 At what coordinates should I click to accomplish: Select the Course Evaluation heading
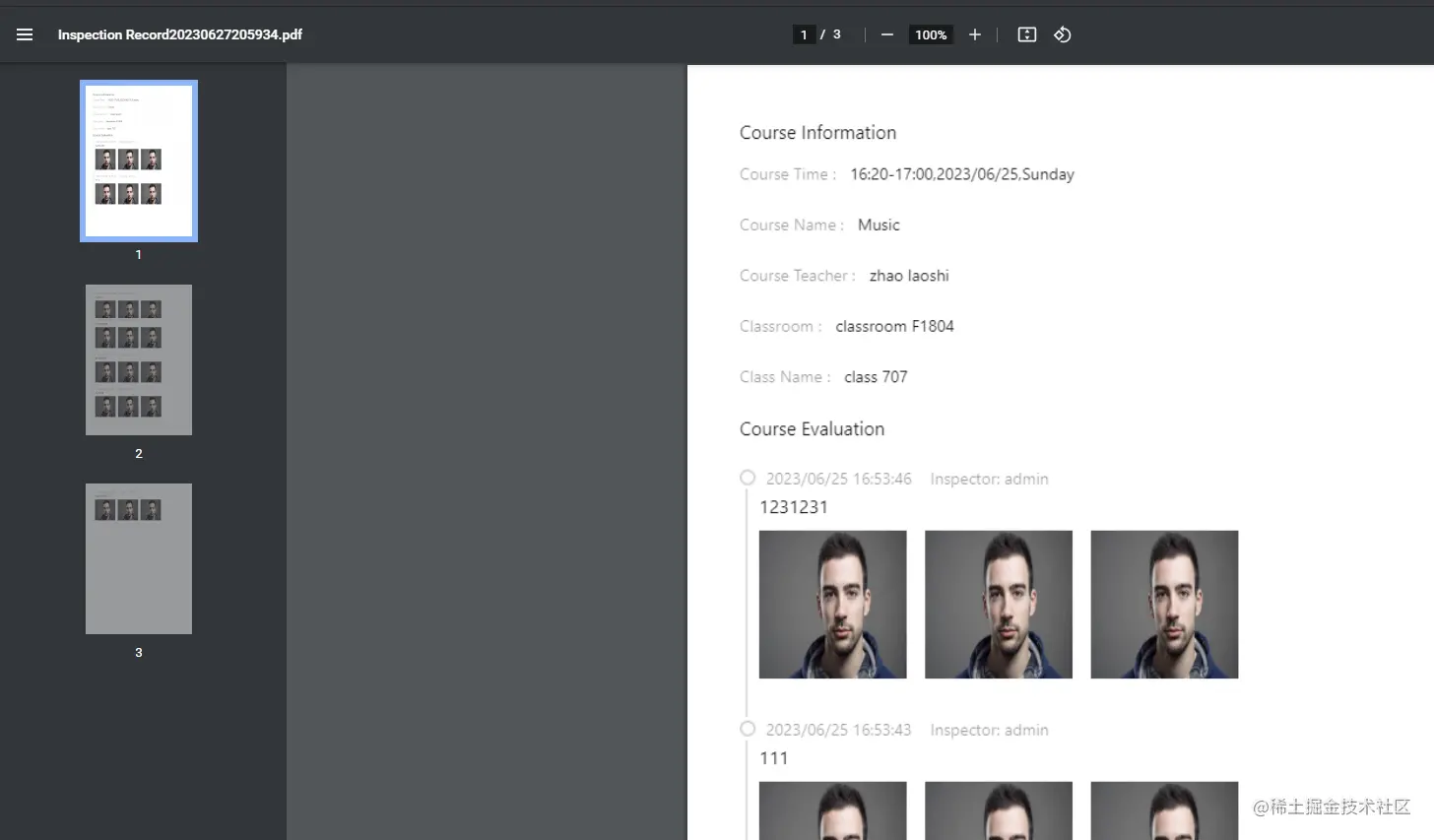(x=812, y=429)
